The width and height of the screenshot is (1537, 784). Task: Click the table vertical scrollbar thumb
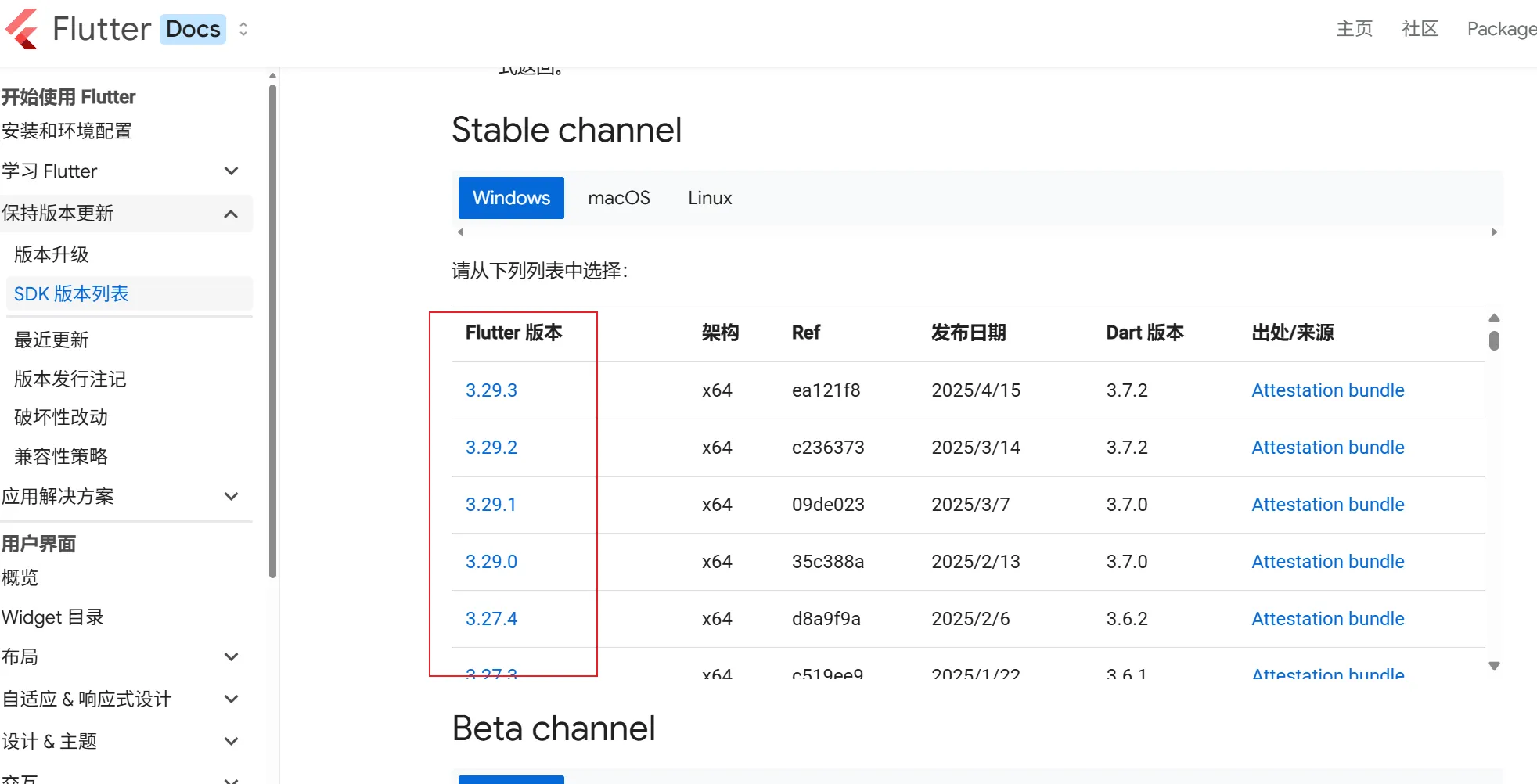pyautogui.click(x=1494, y=340)
